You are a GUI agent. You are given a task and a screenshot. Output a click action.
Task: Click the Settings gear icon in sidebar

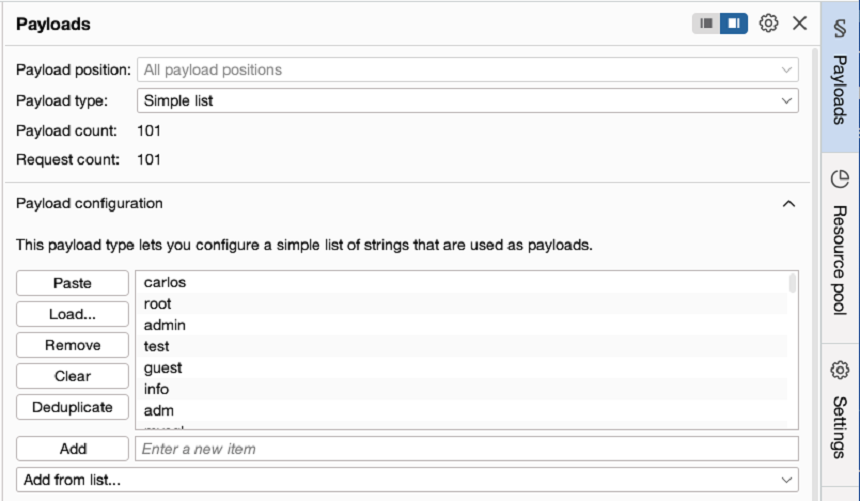pos(840,371)
